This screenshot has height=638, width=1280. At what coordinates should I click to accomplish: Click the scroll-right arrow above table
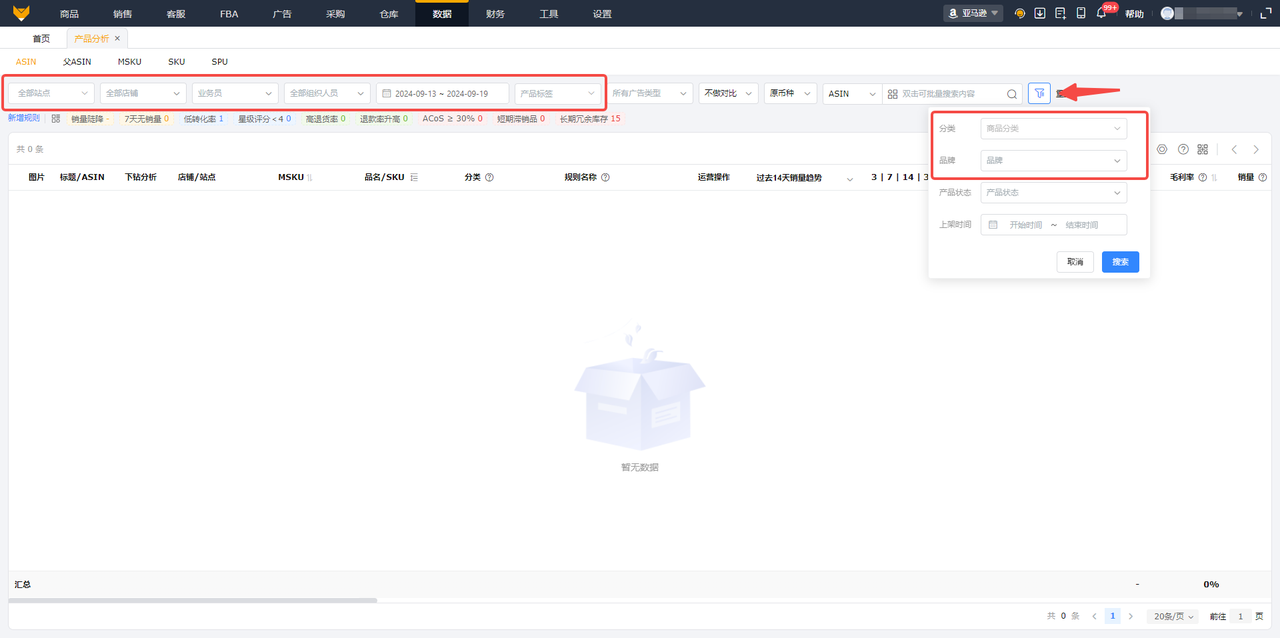[x=1256, y=149]
